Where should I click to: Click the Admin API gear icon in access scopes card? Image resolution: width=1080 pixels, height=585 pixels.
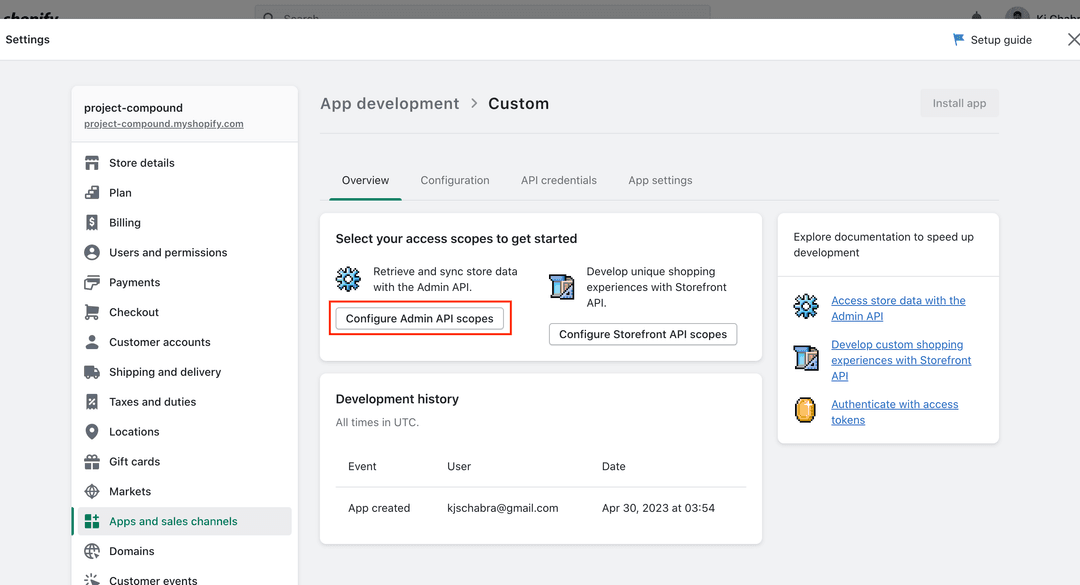pyautogui.click(x=348, y=279)
